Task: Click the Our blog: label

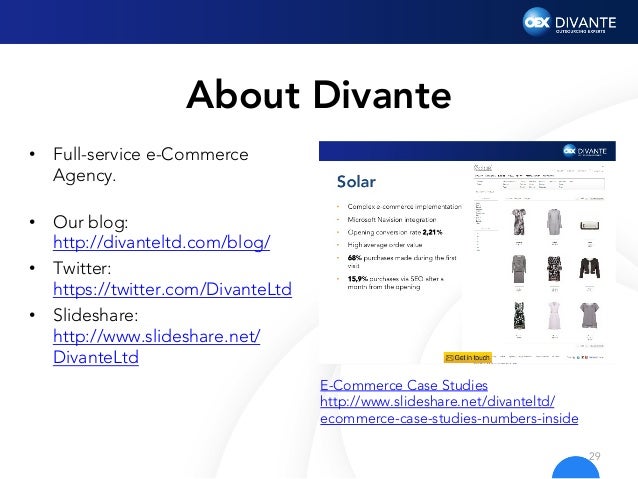Action: click(x=90, y=222)
